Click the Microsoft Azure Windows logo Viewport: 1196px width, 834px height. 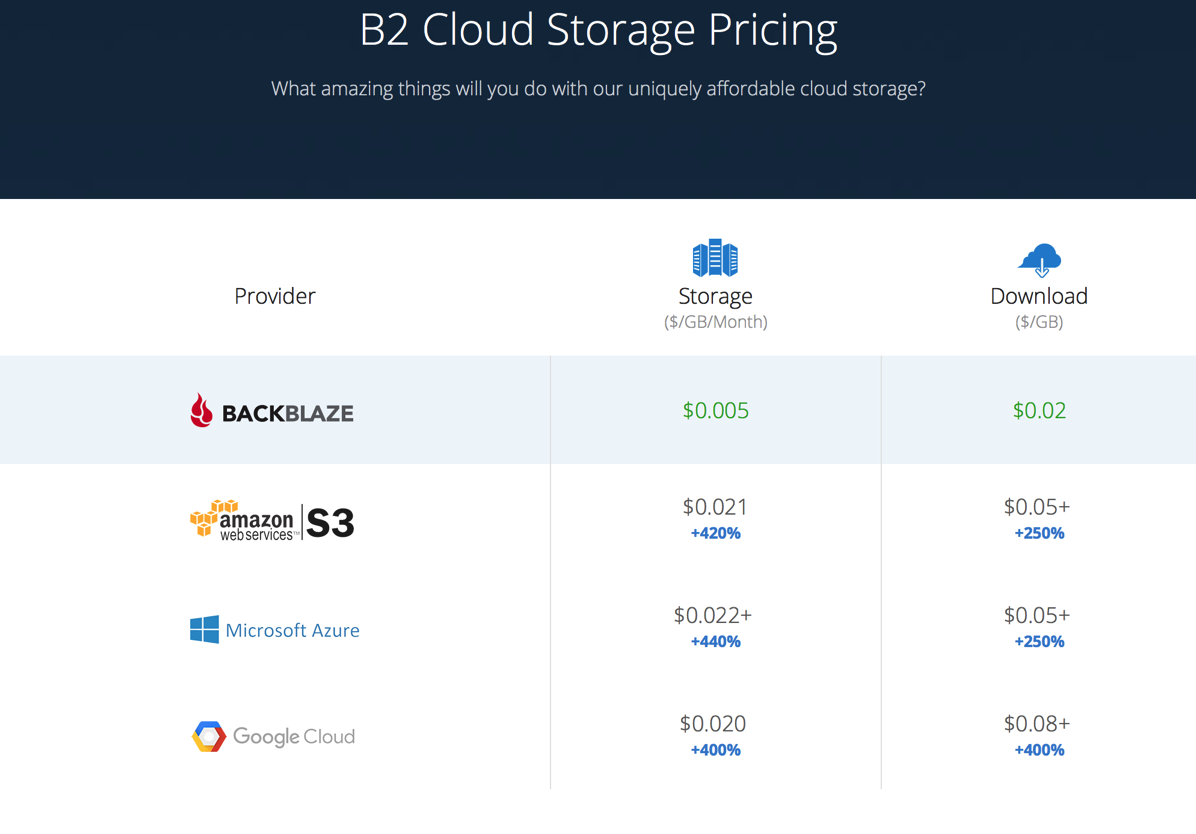tap(204, 629)
